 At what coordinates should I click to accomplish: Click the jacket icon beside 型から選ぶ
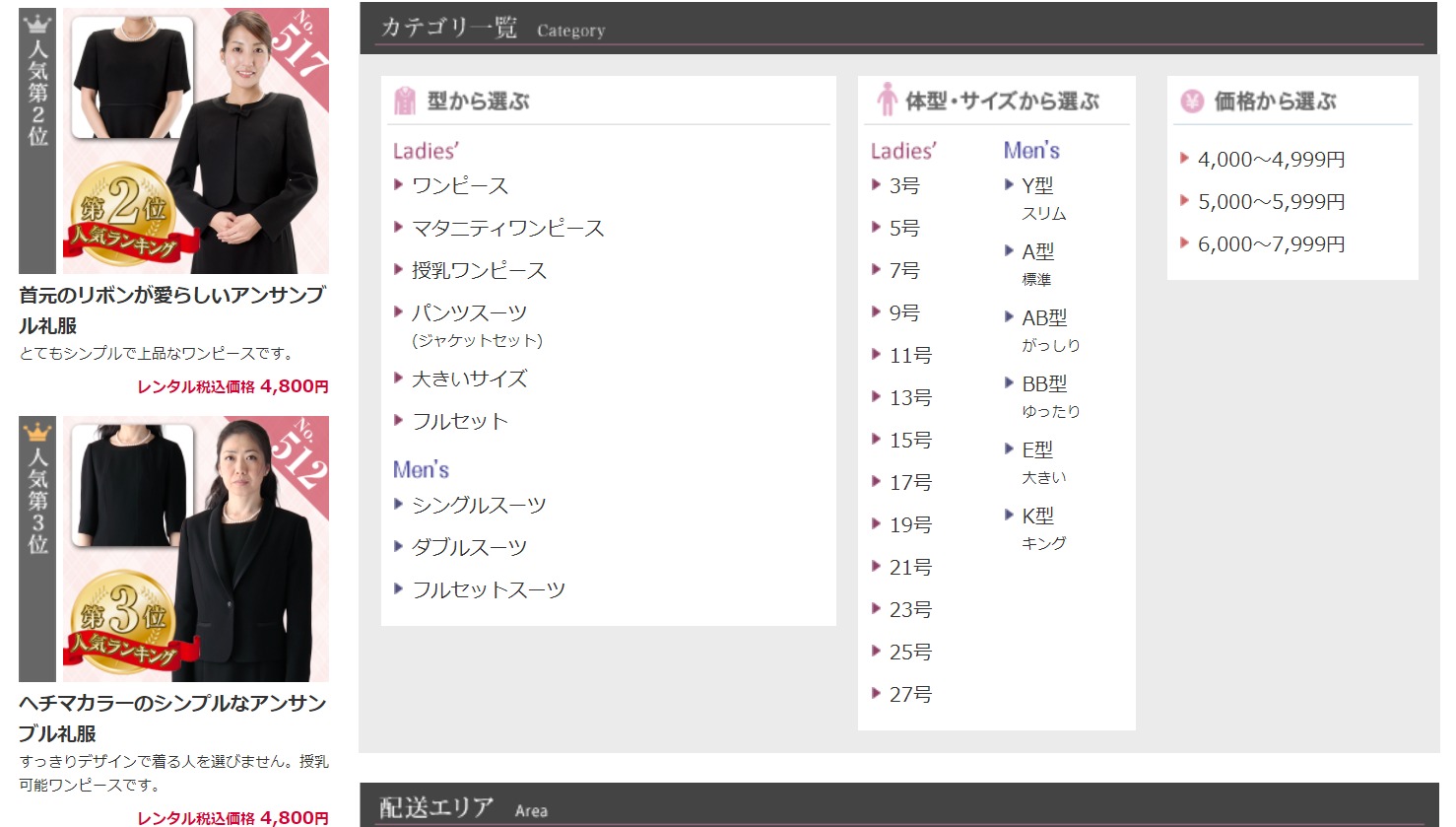pyautogui.click(x=405, y=101)
